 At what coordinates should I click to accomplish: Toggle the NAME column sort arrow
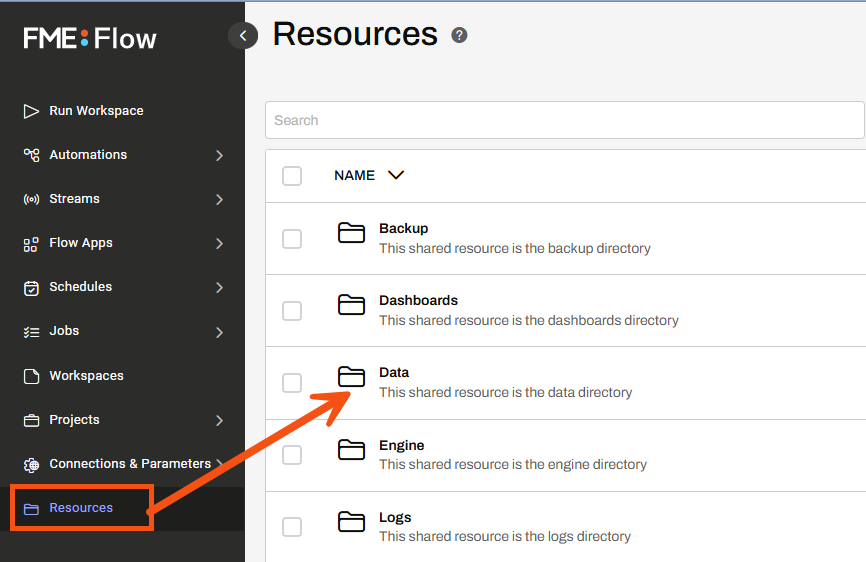[x=396, y=176]
